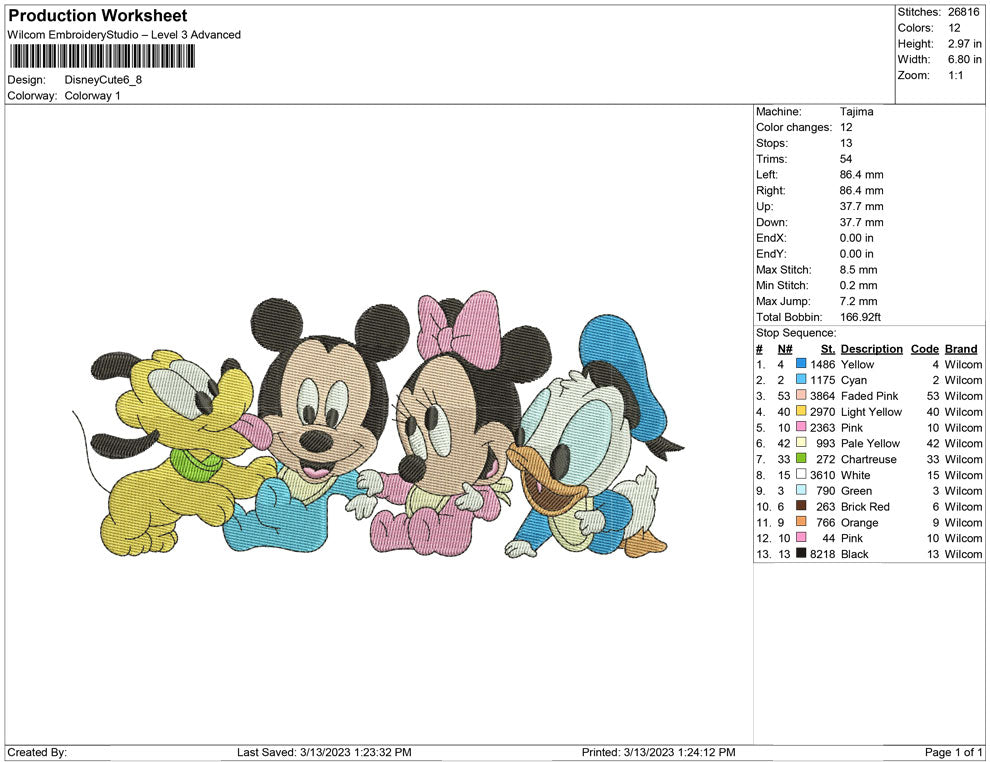Select the Orange swatch at stop 11

pyautogui.click(x=799, y=523)
